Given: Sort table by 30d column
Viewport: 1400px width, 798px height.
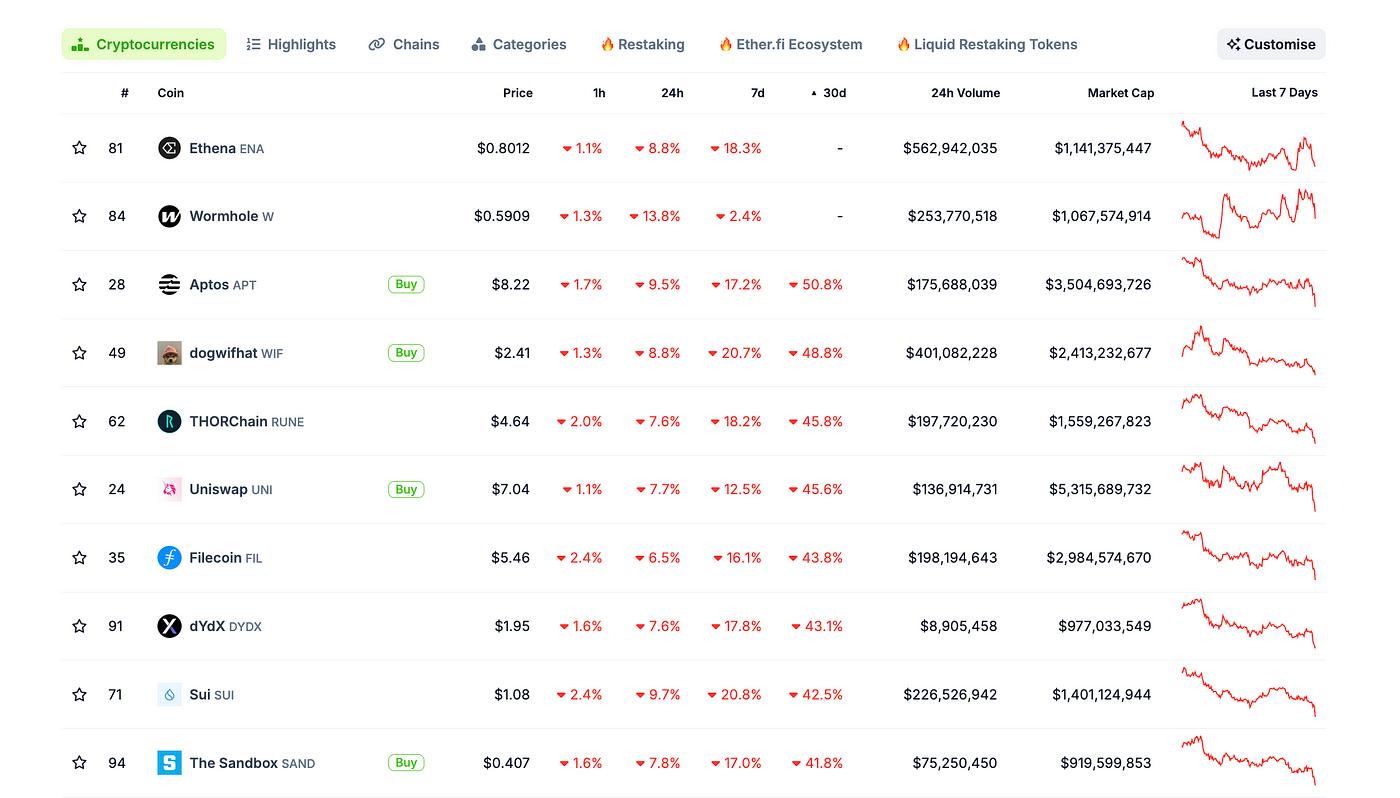Looking at the screenshot, I should [x=833, y=93].
